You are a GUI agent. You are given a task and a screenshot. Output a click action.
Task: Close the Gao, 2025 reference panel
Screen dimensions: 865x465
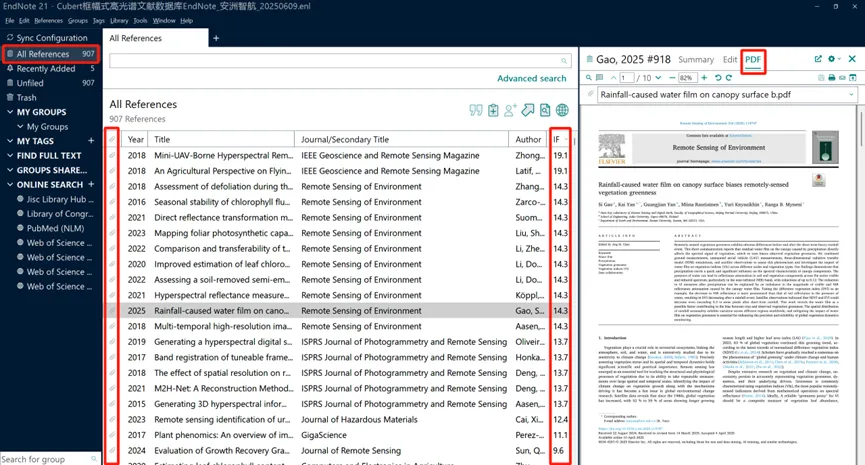pyautogui.click(x=852, y=58)
